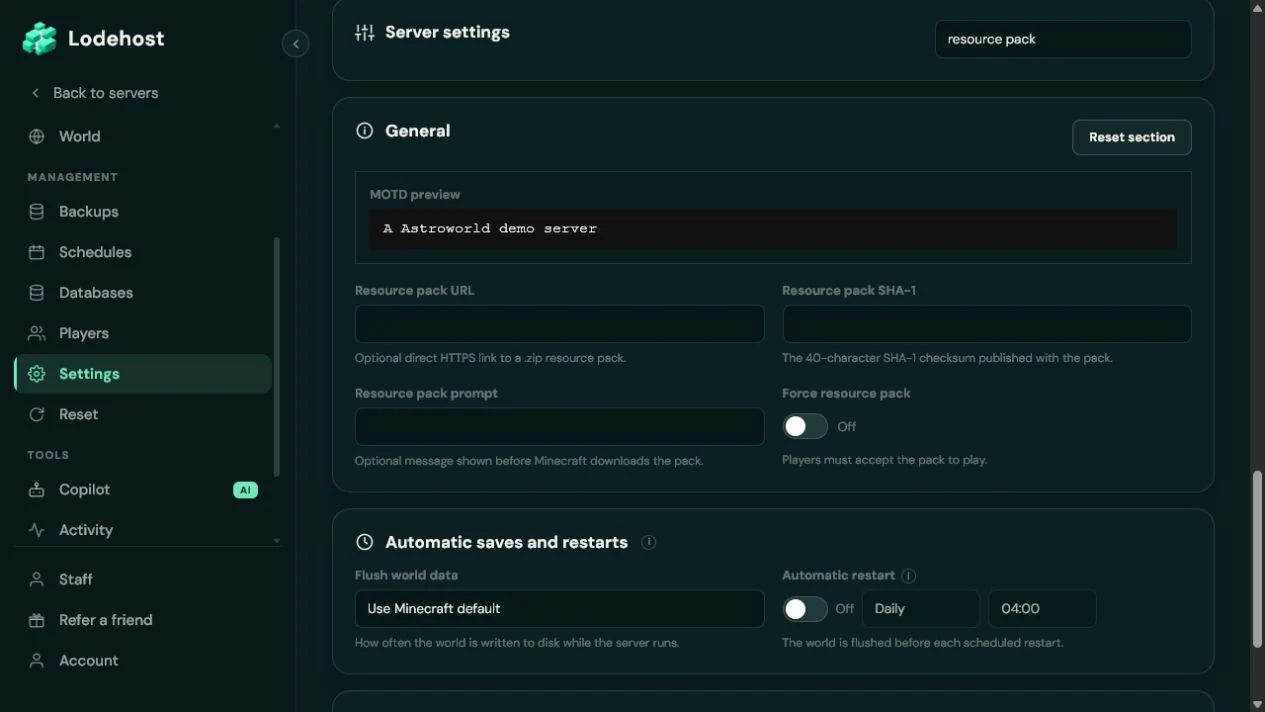Open Refer a friend link
Screen dimensions: 1265x712
[x=143, y=620]
